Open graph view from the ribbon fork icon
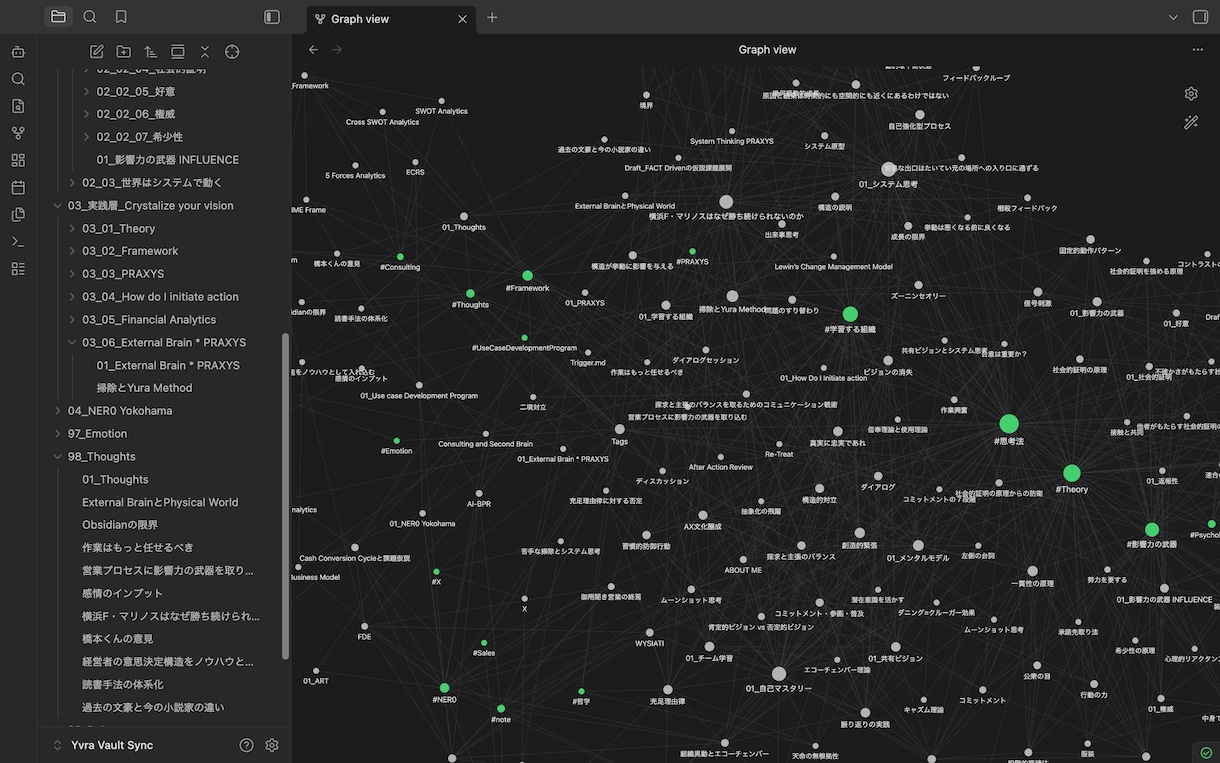Viewport: 1220px width, 763px height. pyautogui.click(x=18, y=133)
